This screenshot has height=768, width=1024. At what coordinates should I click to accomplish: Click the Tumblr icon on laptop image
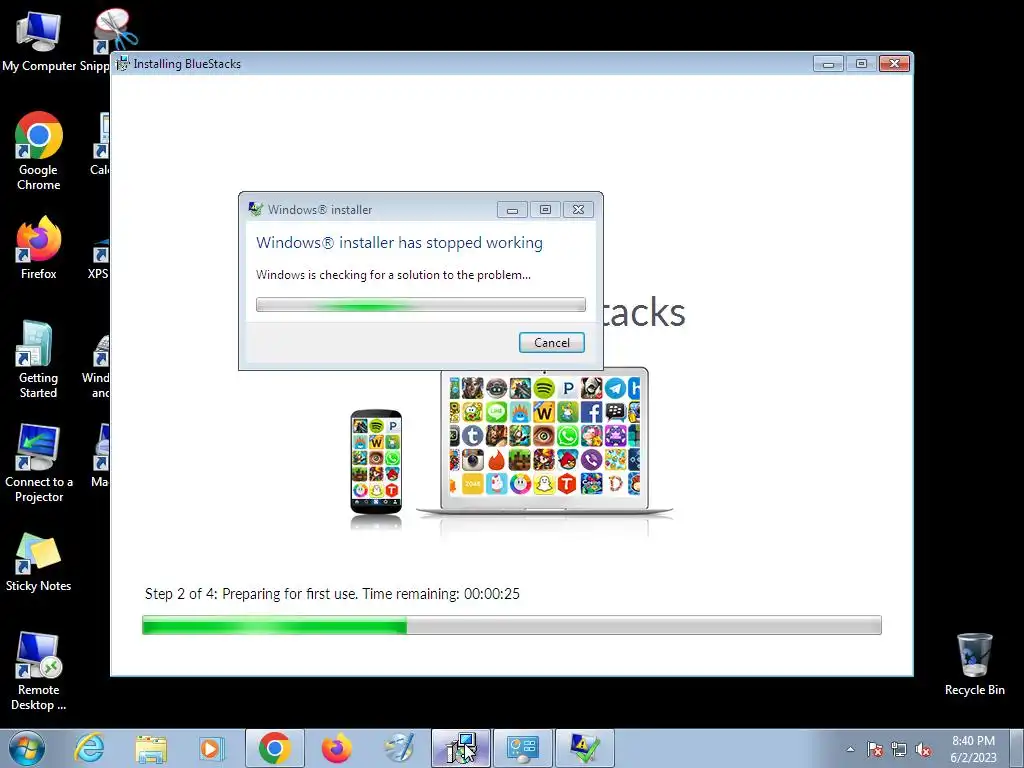(x=473, y=436)
